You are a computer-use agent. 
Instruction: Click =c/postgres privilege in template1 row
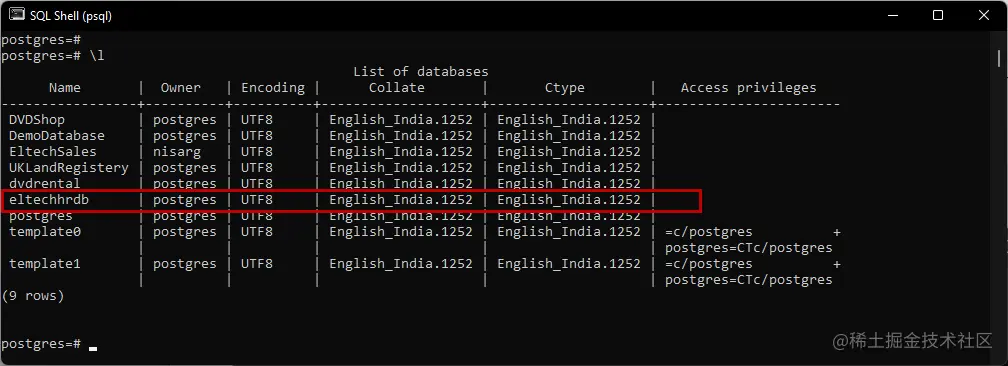pos(709,264)
